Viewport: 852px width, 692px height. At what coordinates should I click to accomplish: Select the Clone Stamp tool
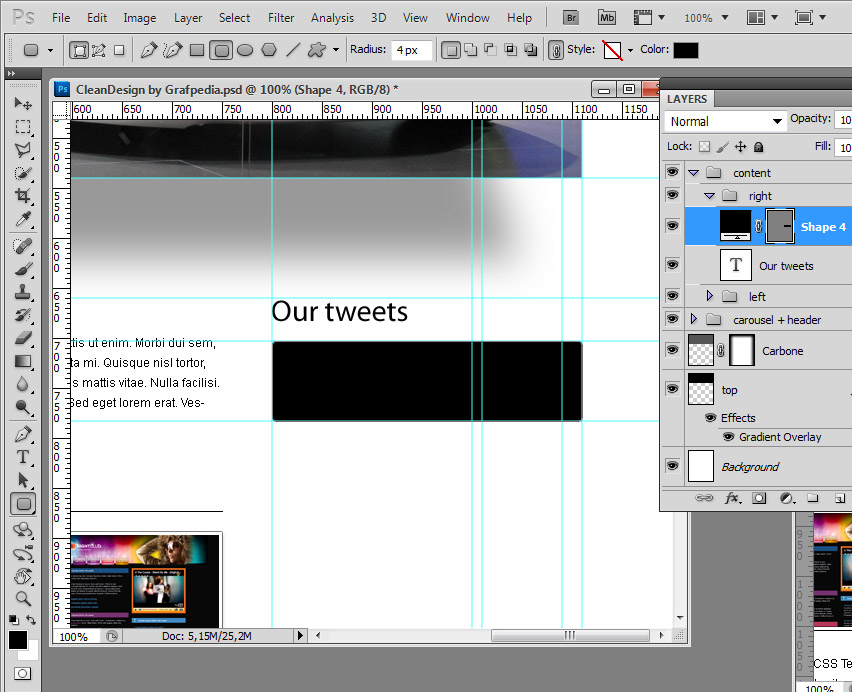tap(23, 292)
